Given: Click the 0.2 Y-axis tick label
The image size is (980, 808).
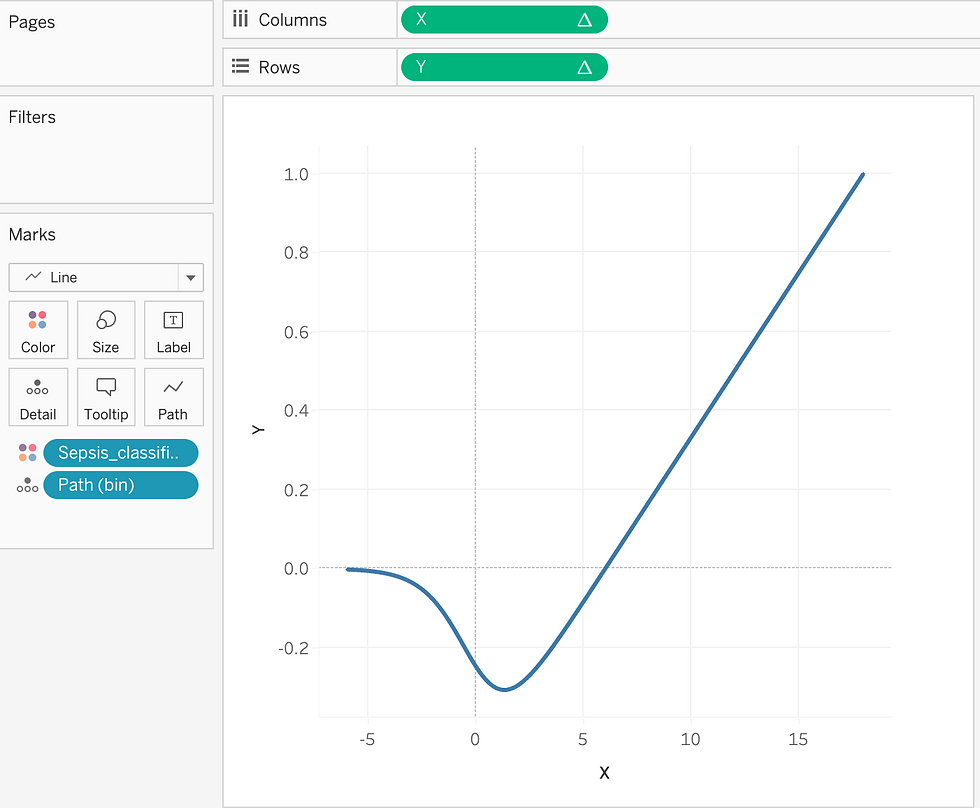Looking at the screenshot, I should [x=296, y=490].
